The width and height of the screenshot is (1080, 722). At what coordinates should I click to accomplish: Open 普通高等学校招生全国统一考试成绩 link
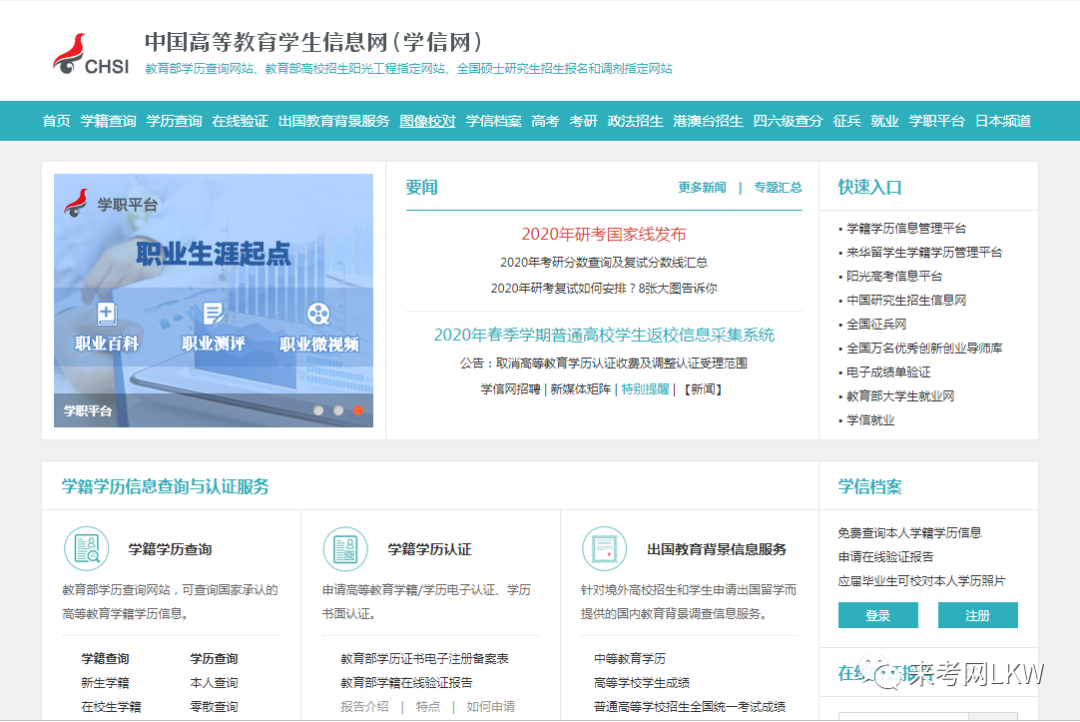point(689,707)
